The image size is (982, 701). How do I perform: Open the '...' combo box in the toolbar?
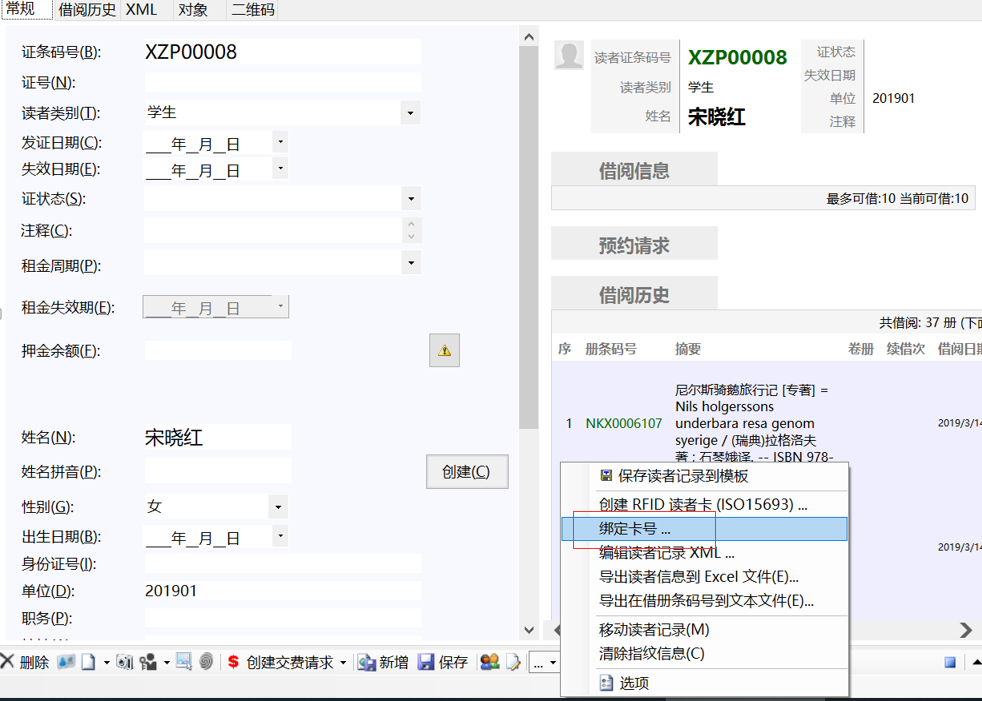click(x=544, y=662)
